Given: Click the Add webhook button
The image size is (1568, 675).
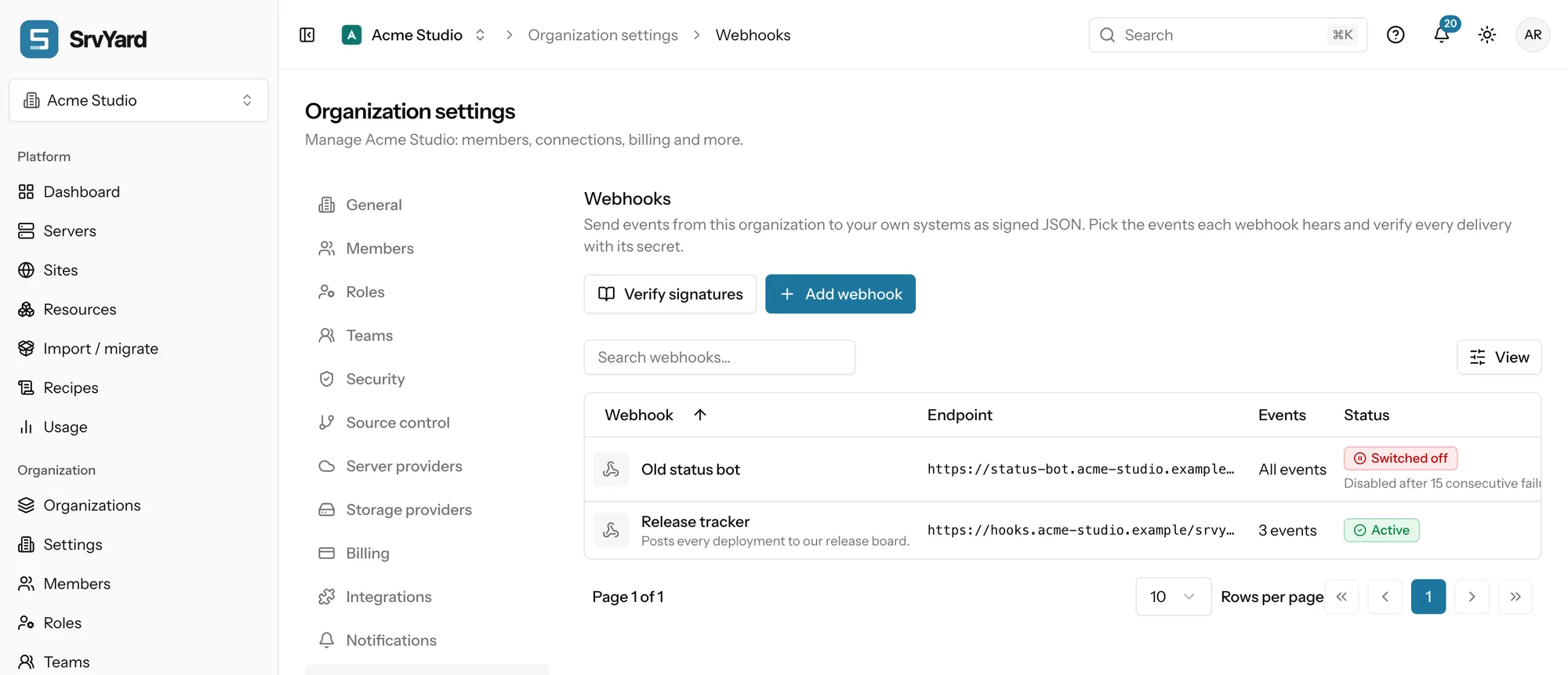Looking at the screenshot, I should pyautogui.click(x=840, y=294).
